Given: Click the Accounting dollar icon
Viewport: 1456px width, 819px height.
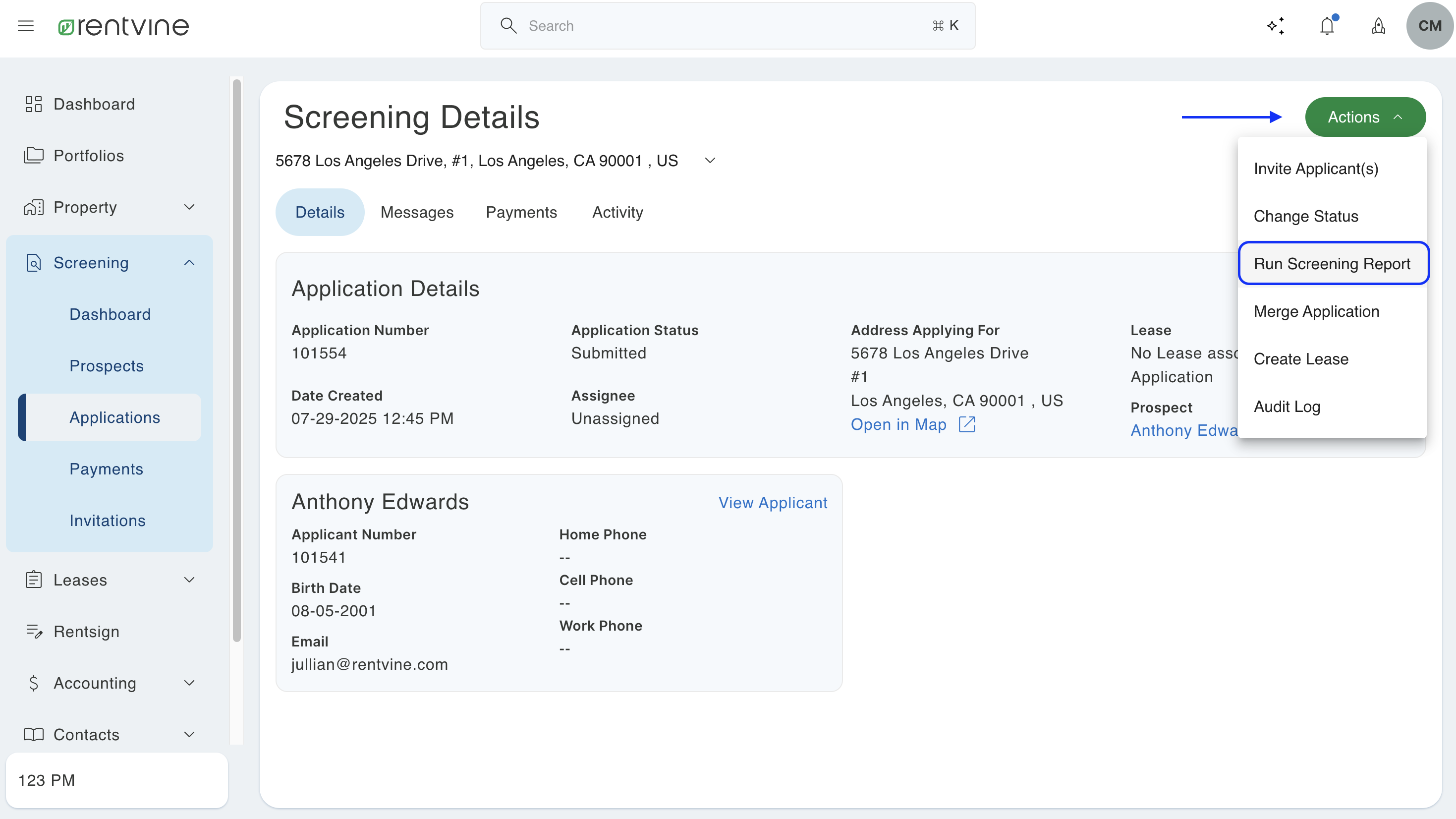Looking at the screenshot, I should 33,683.
